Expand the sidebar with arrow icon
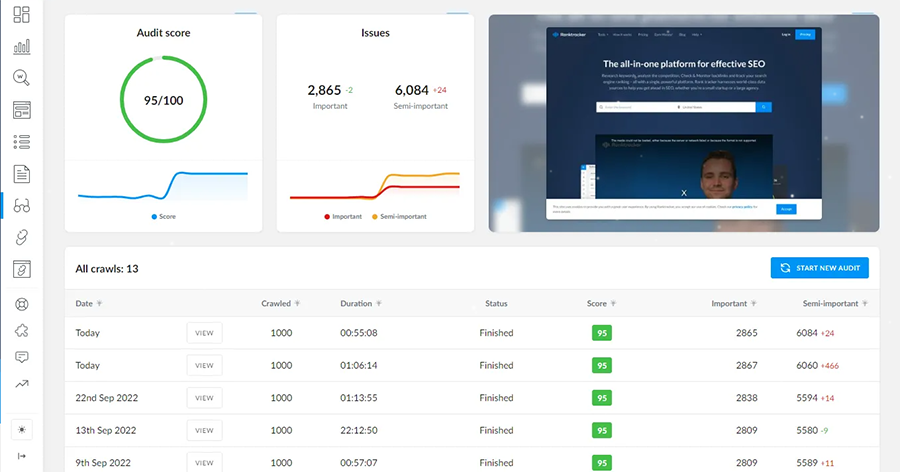The image size is (900, 472). pos(22,456)
